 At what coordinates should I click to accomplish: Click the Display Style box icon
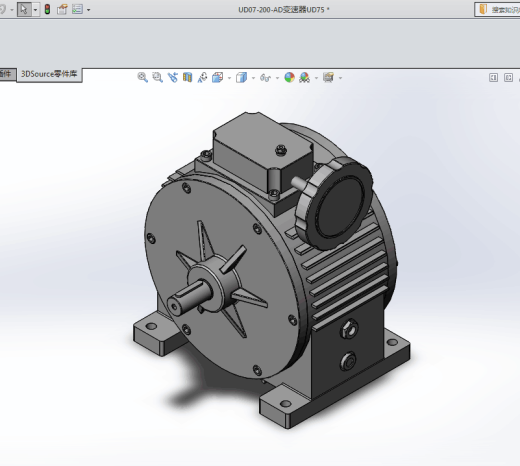pos(241,77)
